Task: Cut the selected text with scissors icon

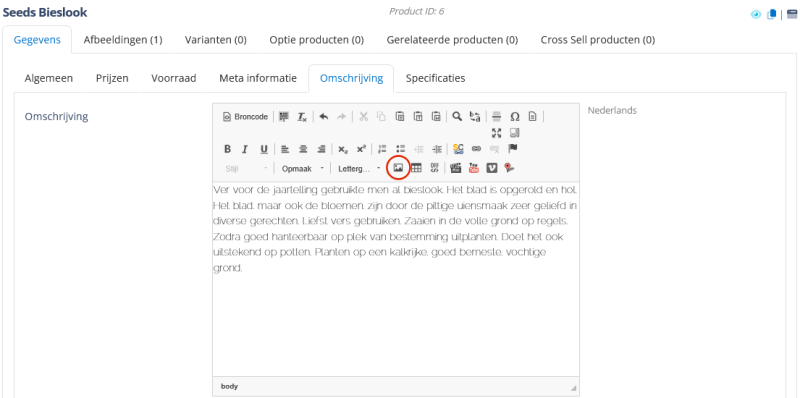Action: (363, 117)
